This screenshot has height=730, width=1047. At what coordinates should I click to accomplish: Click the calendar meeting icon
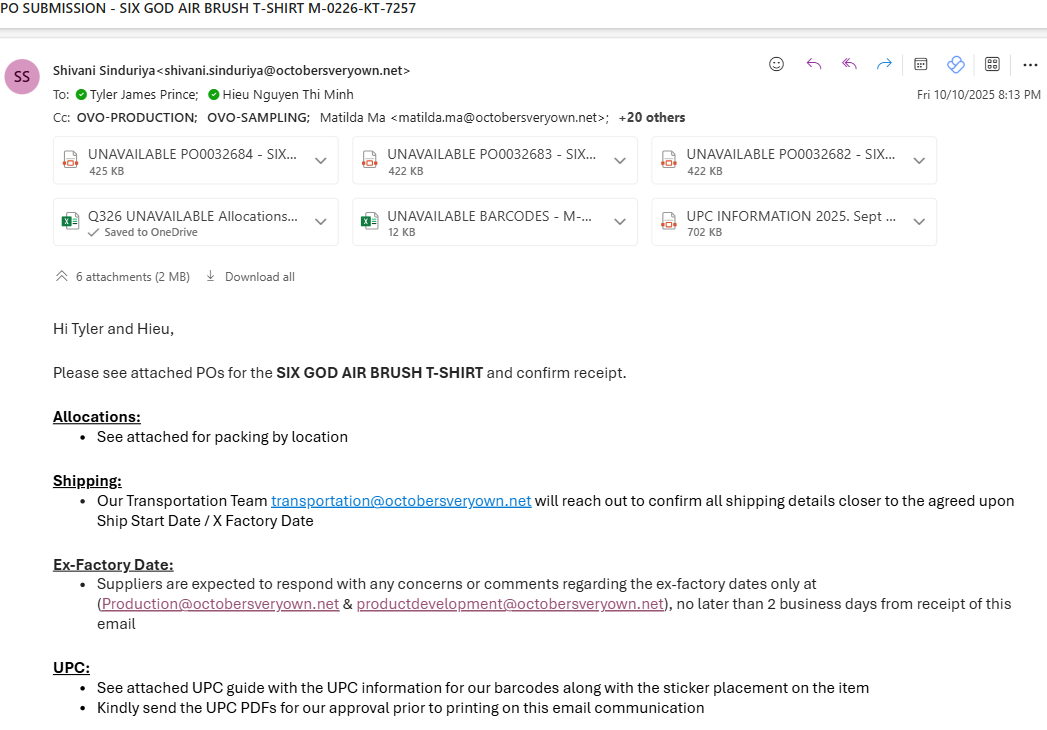coord(921,64)
